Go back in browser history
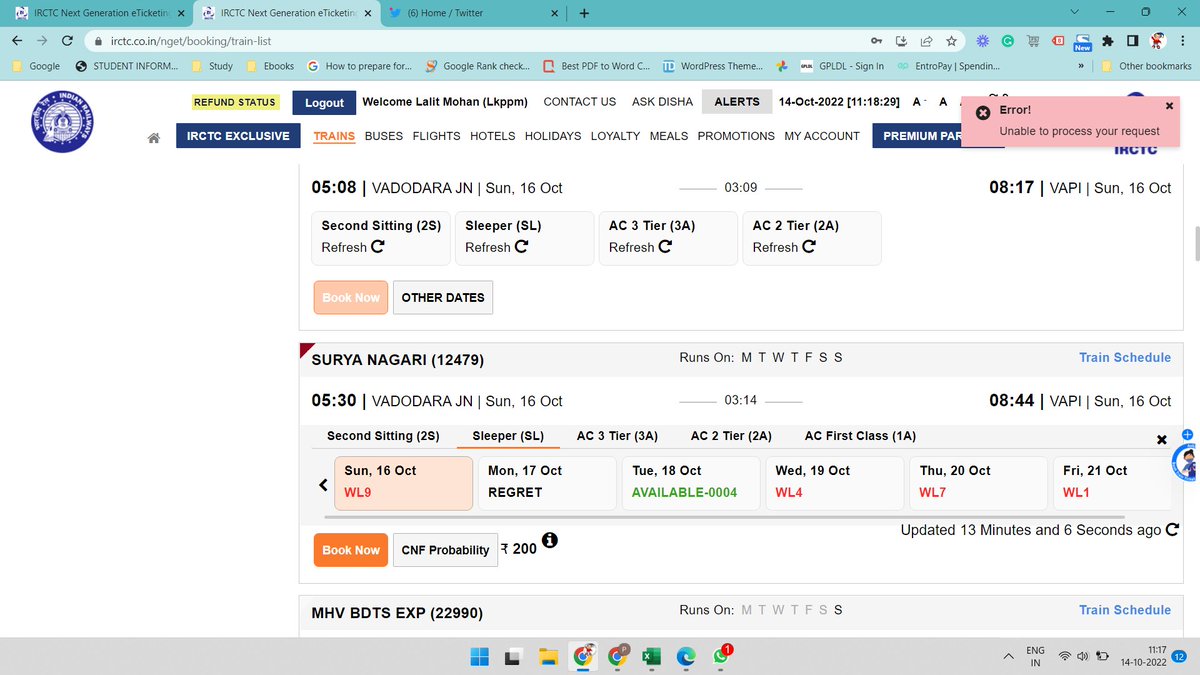This screenshot has width=1200, height=675. click(x=17, y=41)
